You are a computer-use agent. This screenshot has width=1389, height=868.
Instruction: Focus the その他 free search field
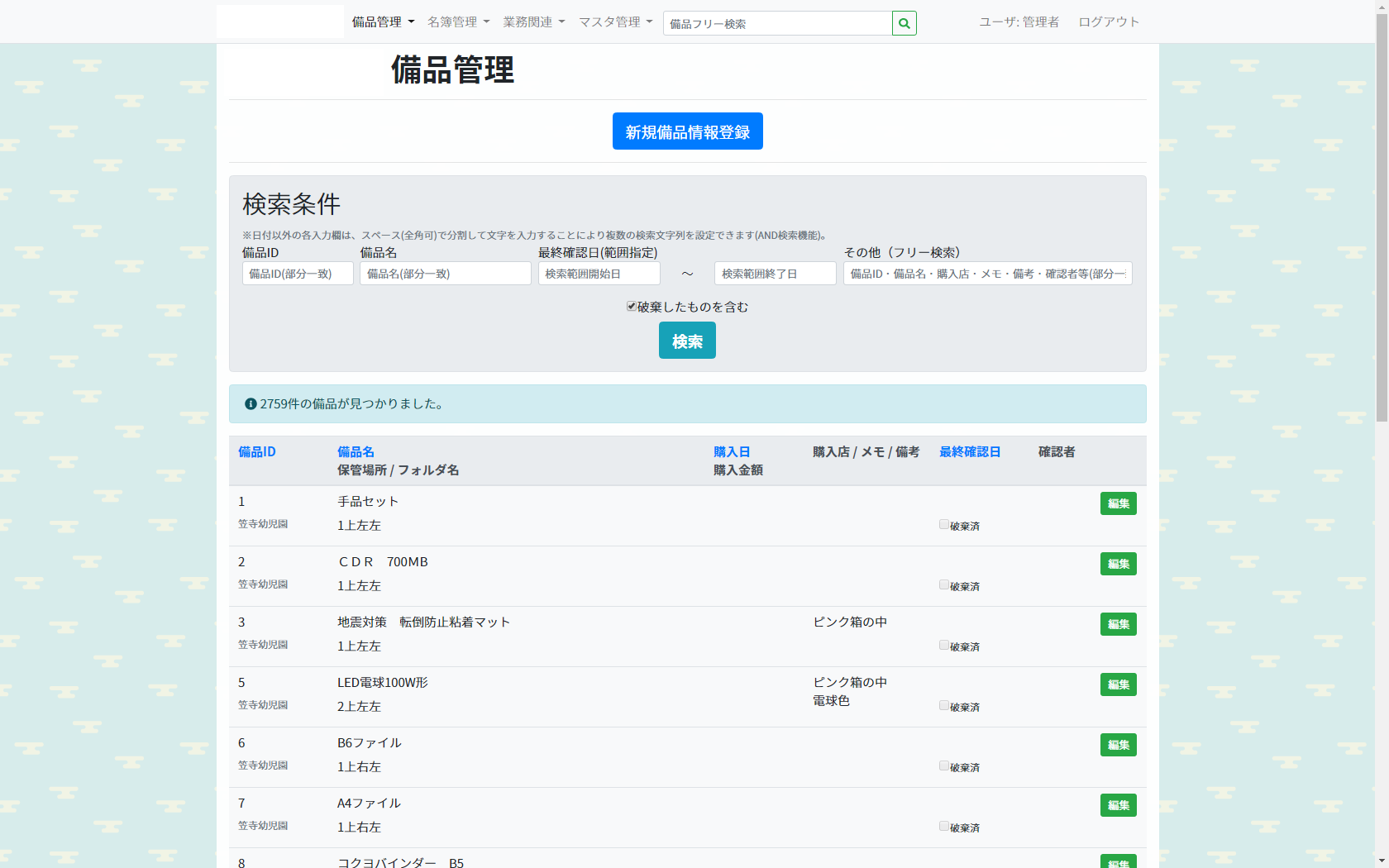988,274
